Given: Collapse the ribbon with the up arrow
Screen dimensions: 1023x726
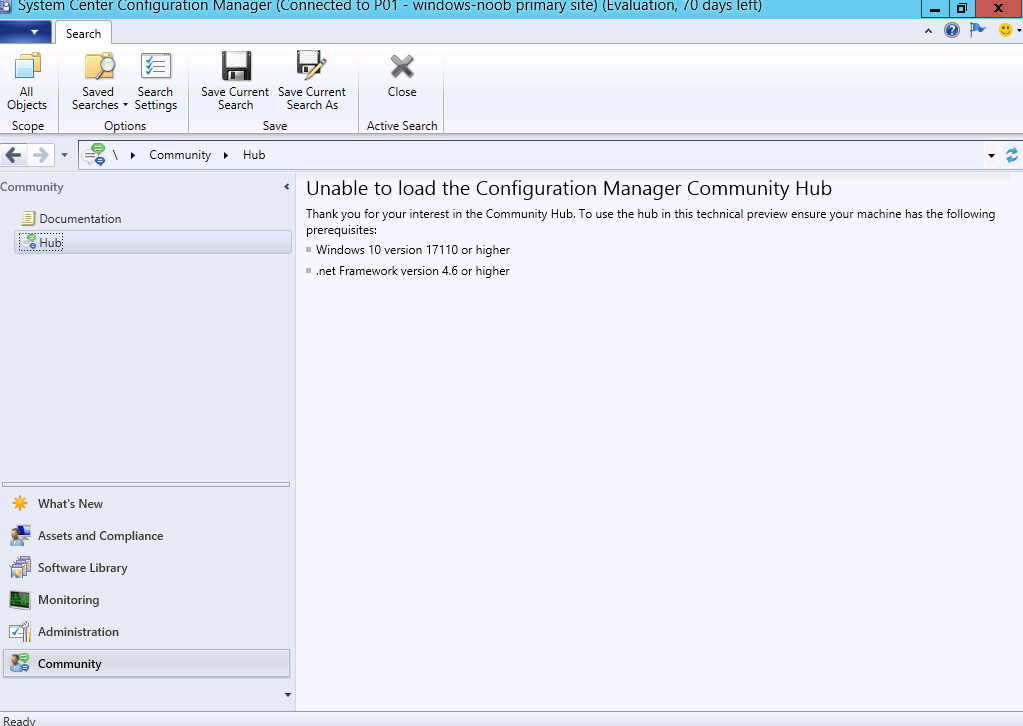Looking at the screenshot, I should coord(928,31).
